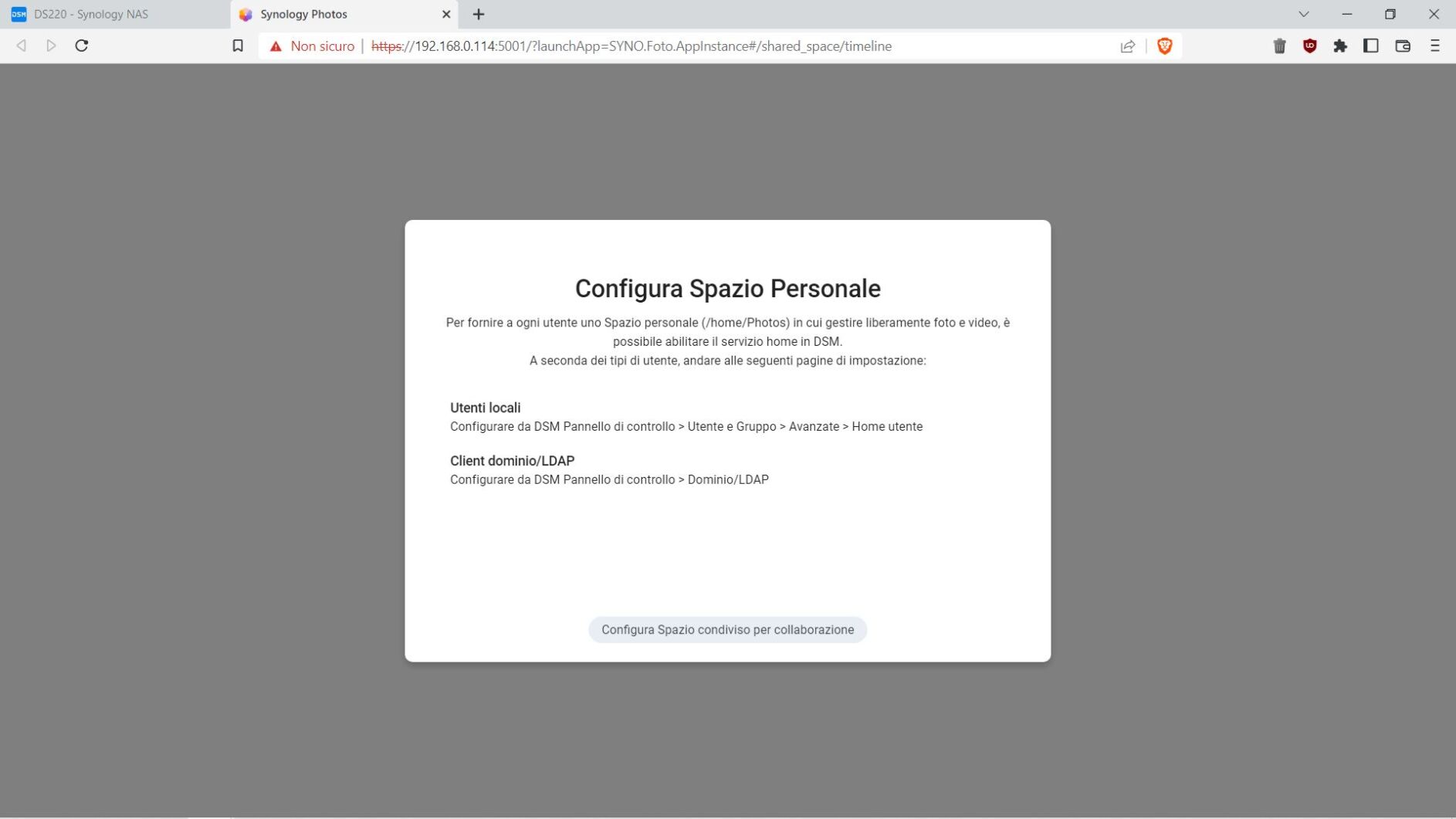Screen dimensions: 1456x819
Task: Select the Synology Photos tab
Action: [324, 15]
